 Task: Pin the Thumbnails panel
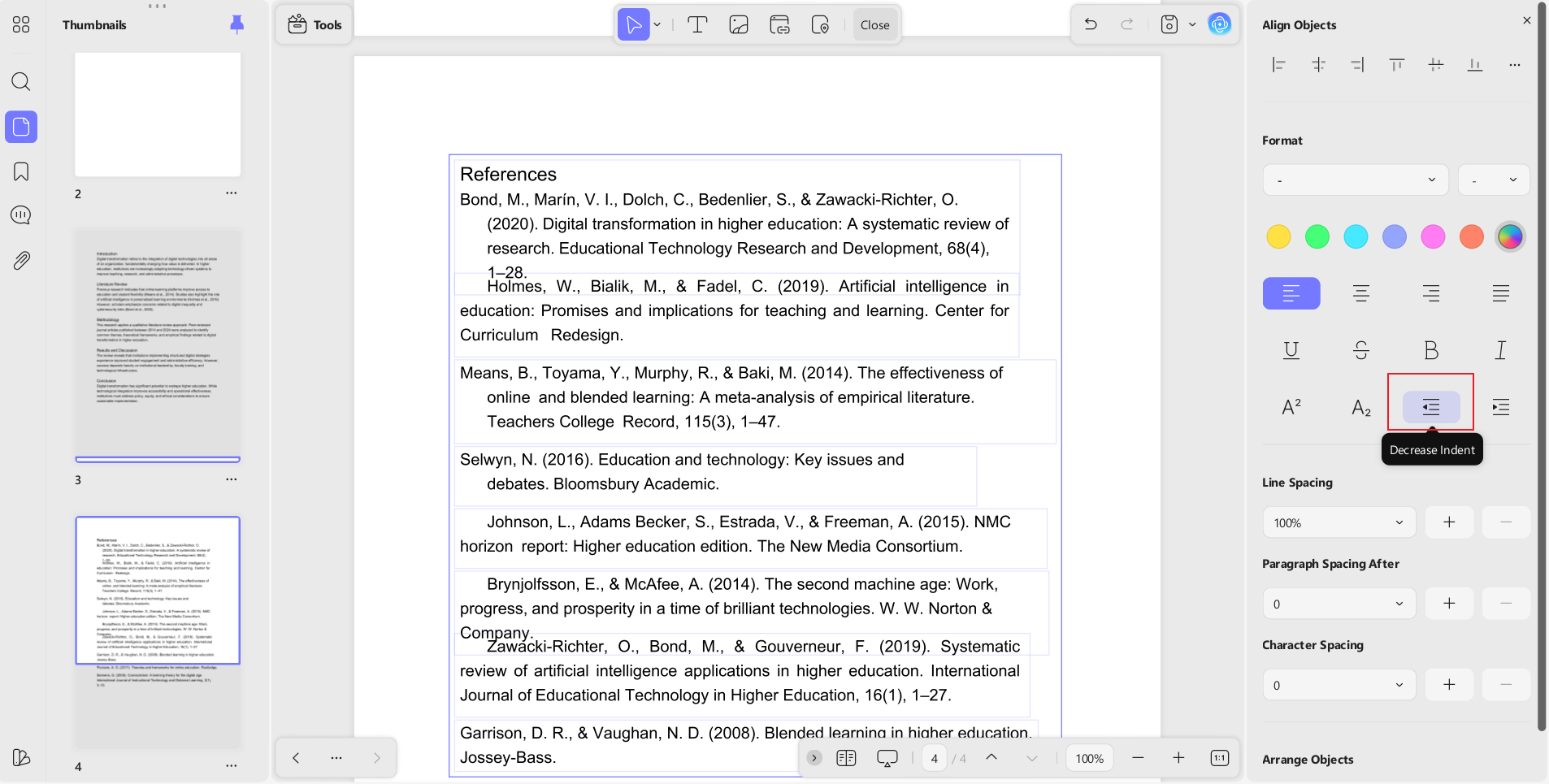click(236, 24)
